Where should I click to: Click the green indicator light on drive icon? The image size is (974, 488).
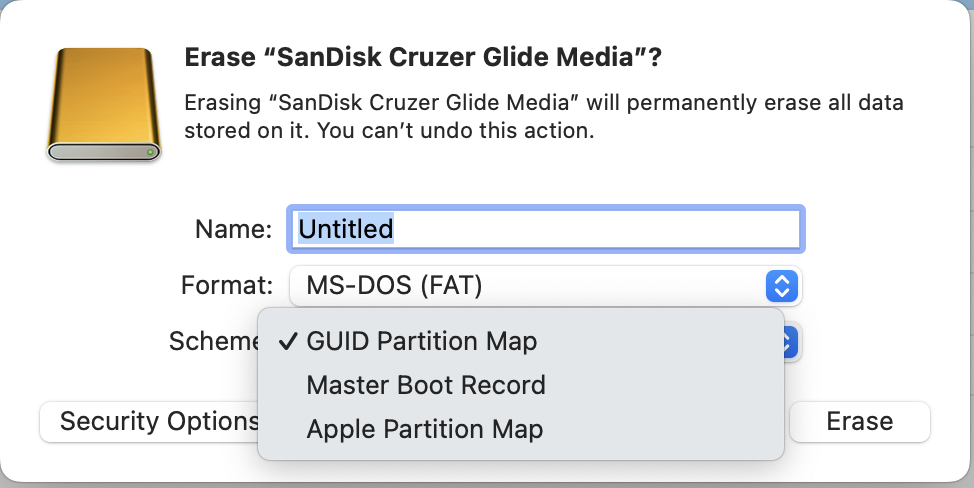pyautogui.click(x=150, y=152)
